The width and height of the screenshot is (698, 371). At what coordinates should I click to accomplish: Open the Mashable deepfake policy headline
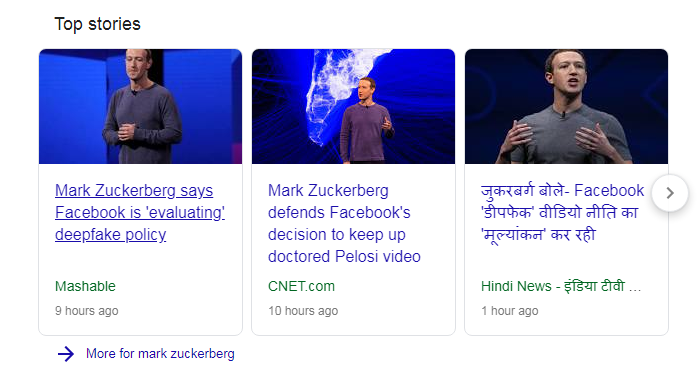point(140,212)
